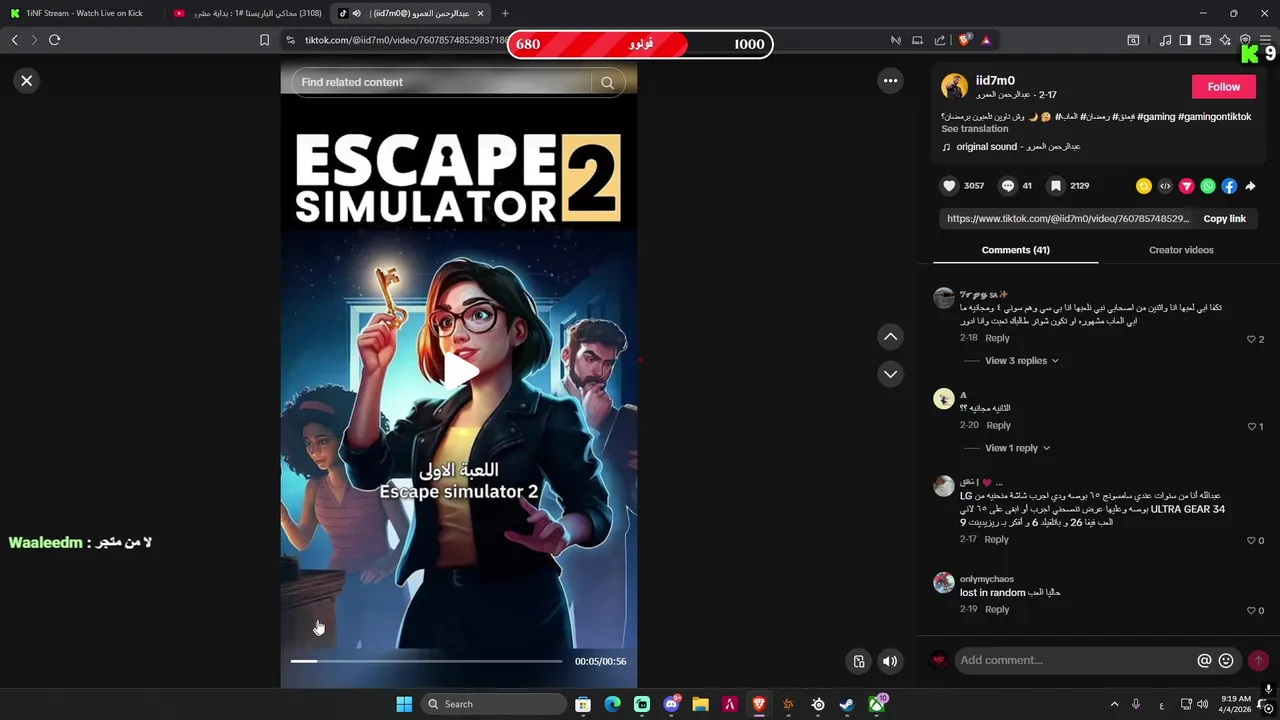Open a new browser tab
This screenshot has height=720, width=1280.
coord(505,13)
